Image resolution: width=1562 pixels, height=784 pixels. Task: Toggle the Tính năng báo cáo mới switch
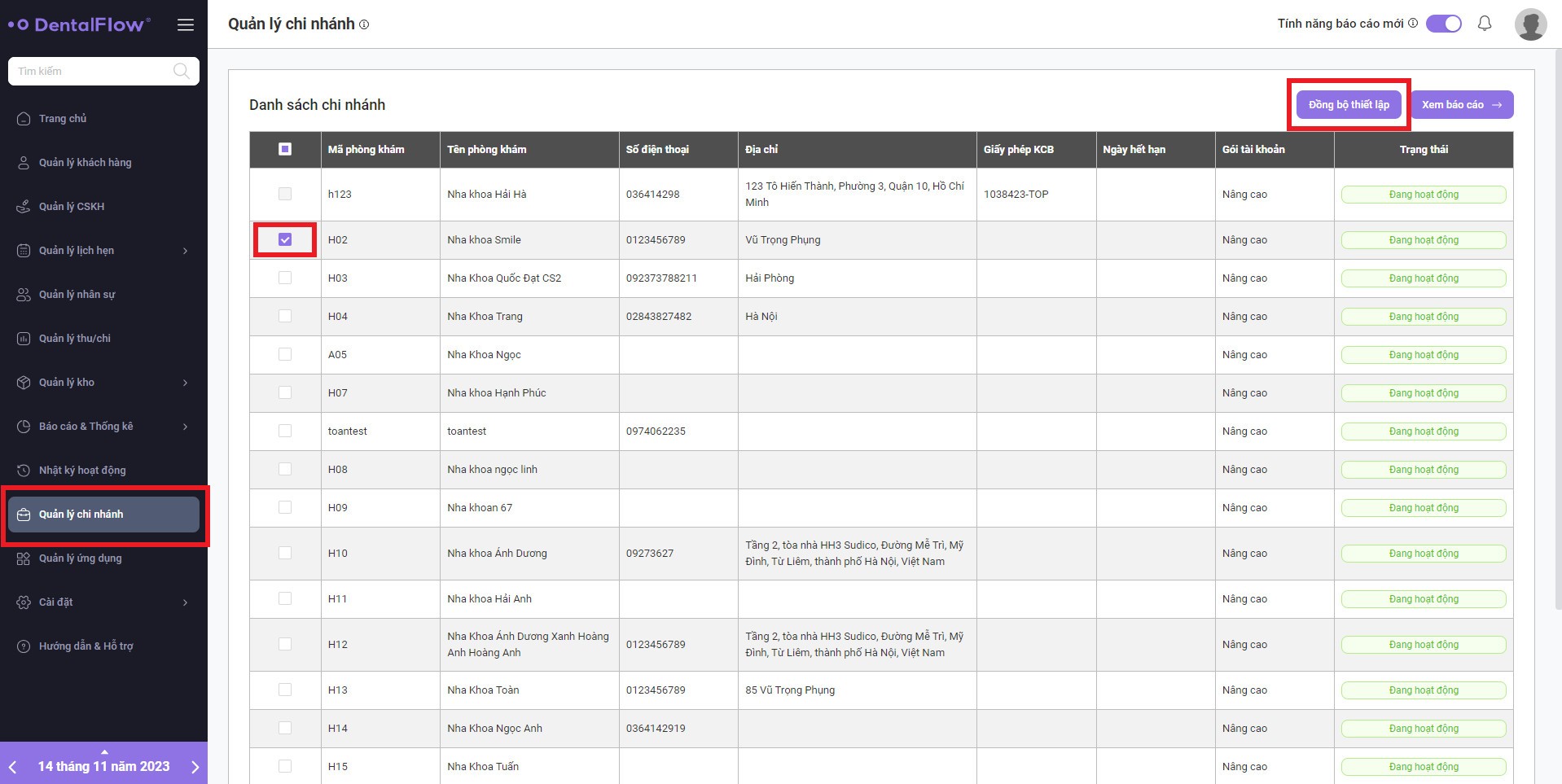coord(1444,24)
